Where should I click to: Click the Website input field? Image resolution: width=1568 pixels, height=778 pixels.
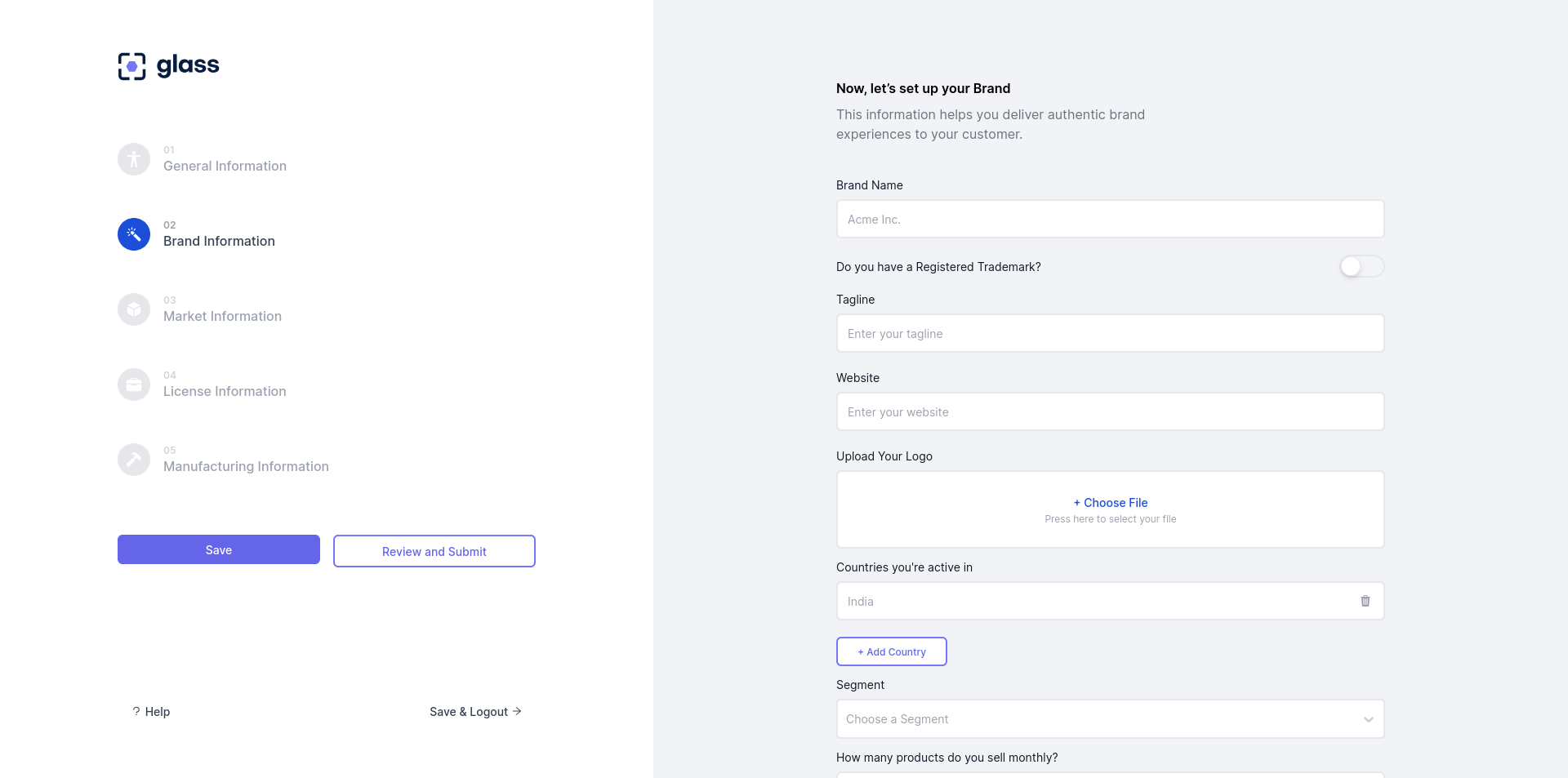tap(1110, 411)
